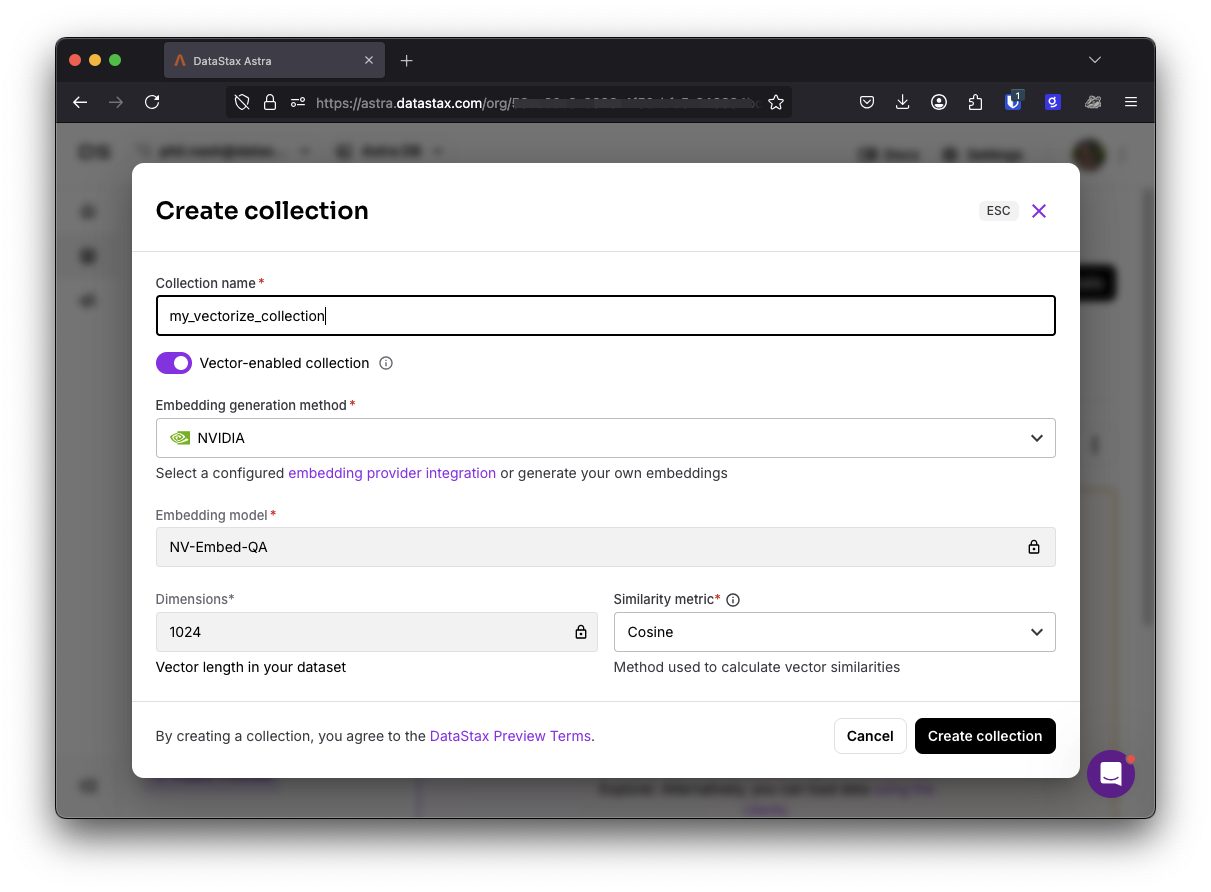This screenshot has height=892, width=1211.
Task: Open a new browser tab
Action: [x=406, y=60]
